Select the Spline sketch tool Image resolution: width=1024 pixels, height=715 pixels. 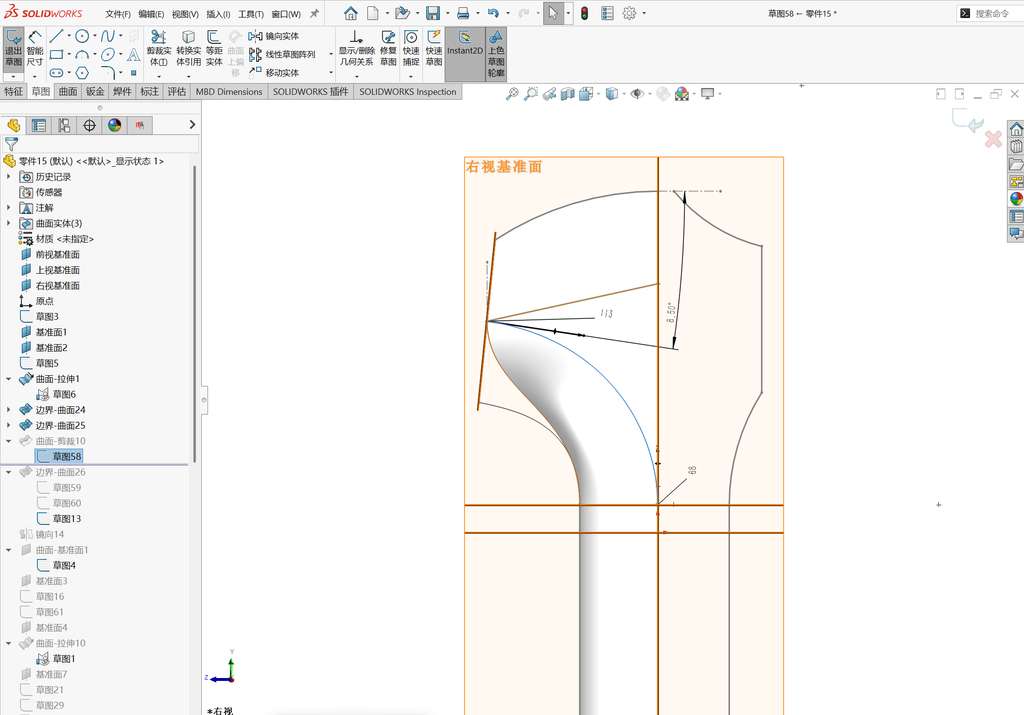point(108,36)
